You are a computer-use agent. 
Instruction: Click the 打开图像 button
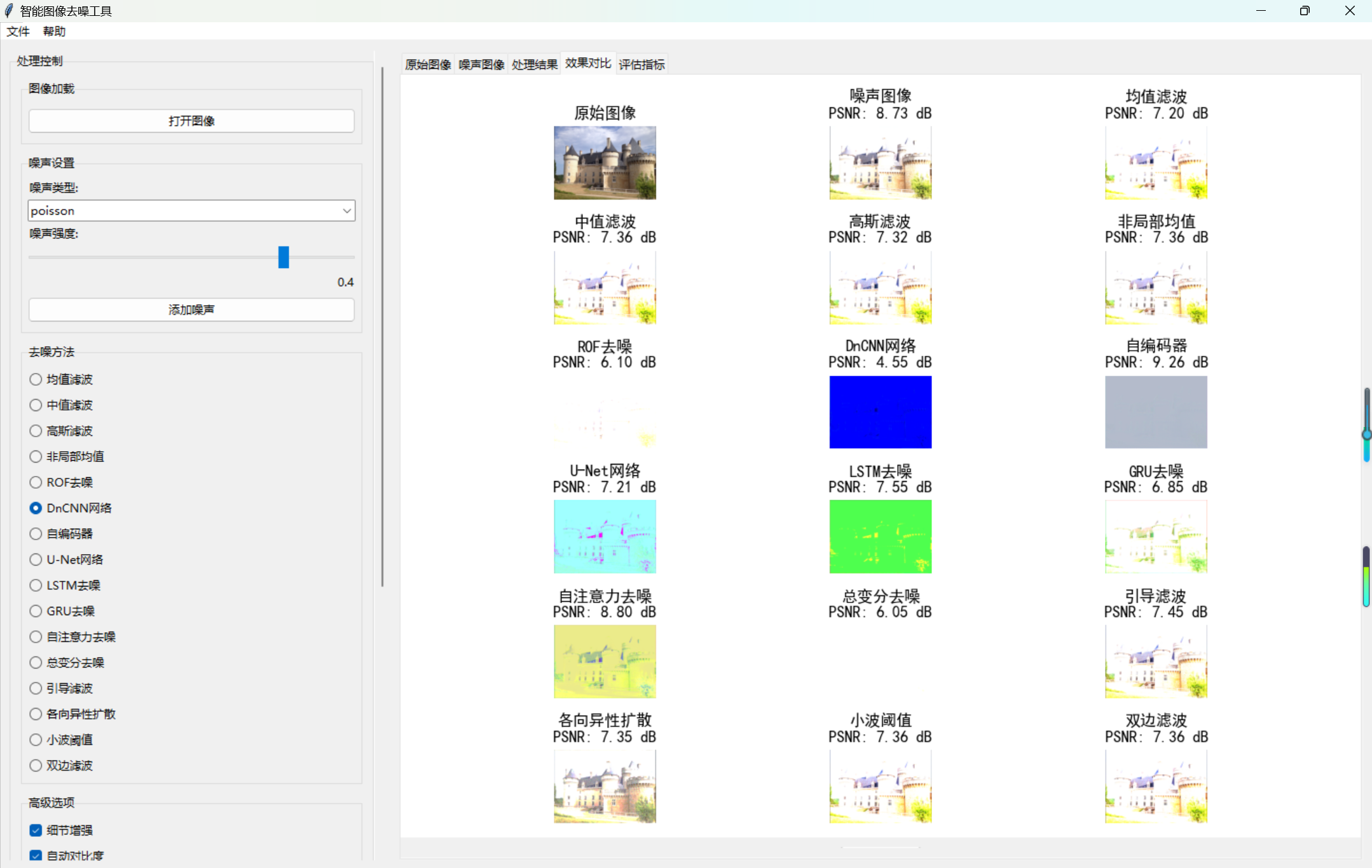click(x=191, y=121)
